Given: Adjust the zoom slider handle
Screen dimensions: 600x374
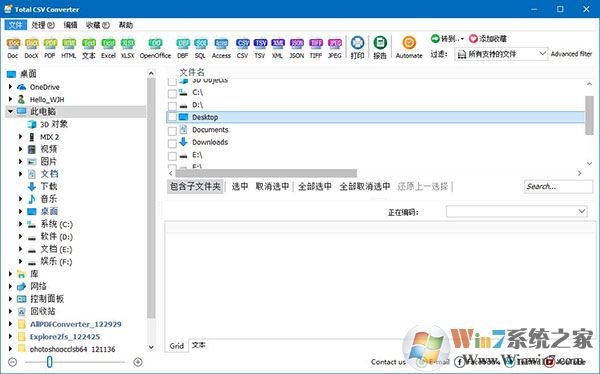Looking at the screenshot, I should pos(49,361).
